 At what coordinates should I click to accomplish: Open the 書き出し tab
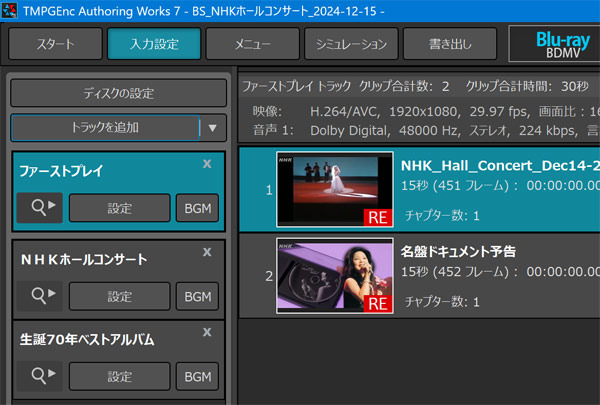click(450, 44)
